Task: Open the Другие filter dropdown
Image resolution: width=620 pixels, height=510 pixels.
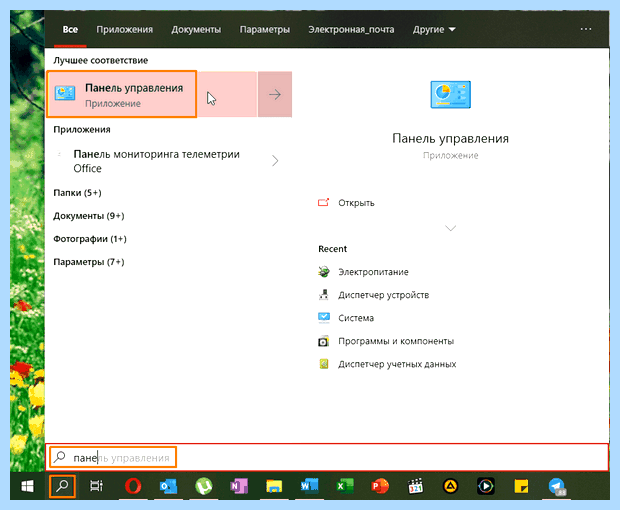Action: [x=434, y=30]
